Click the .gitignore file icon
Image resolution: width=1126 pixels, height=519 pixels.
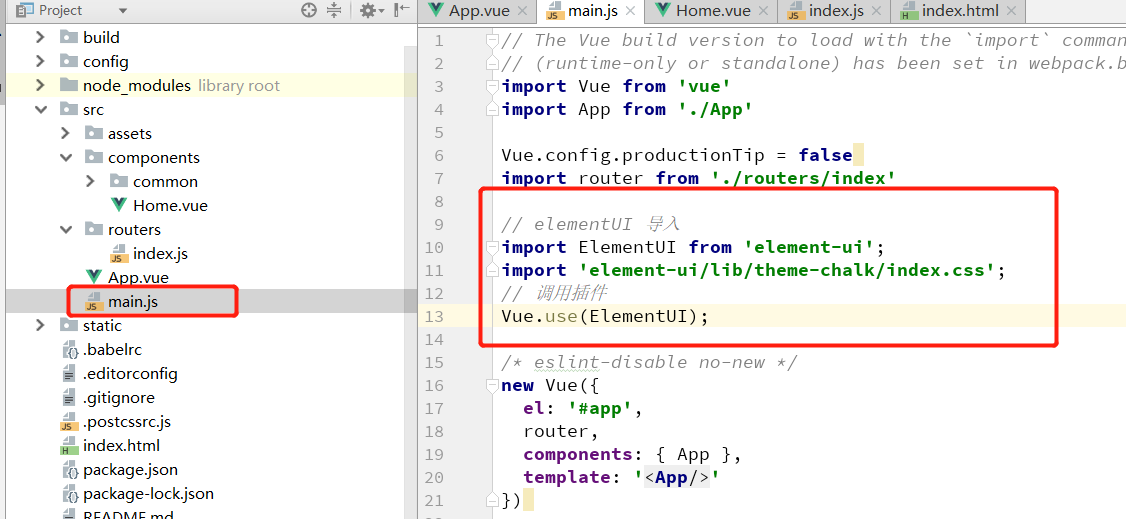click(x=70, y=398)
